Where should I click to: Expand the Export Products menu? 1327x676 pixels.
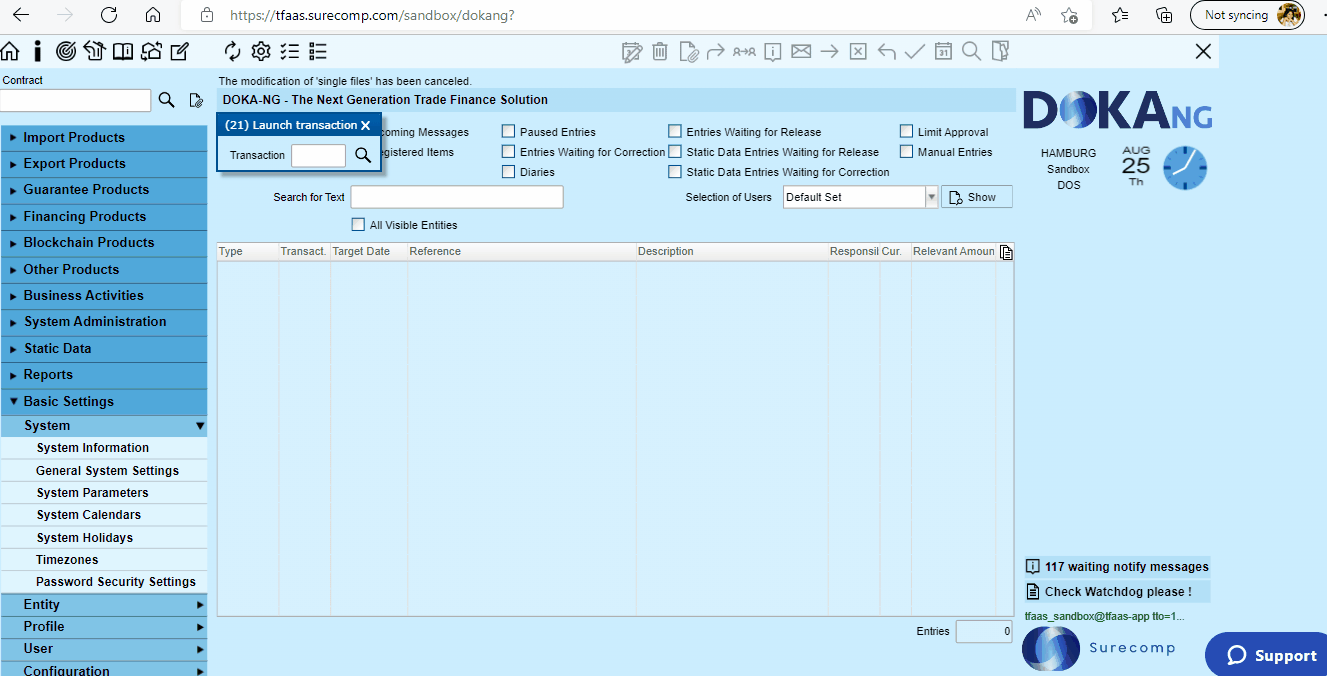pyautogui.click(x=104, y=164)
